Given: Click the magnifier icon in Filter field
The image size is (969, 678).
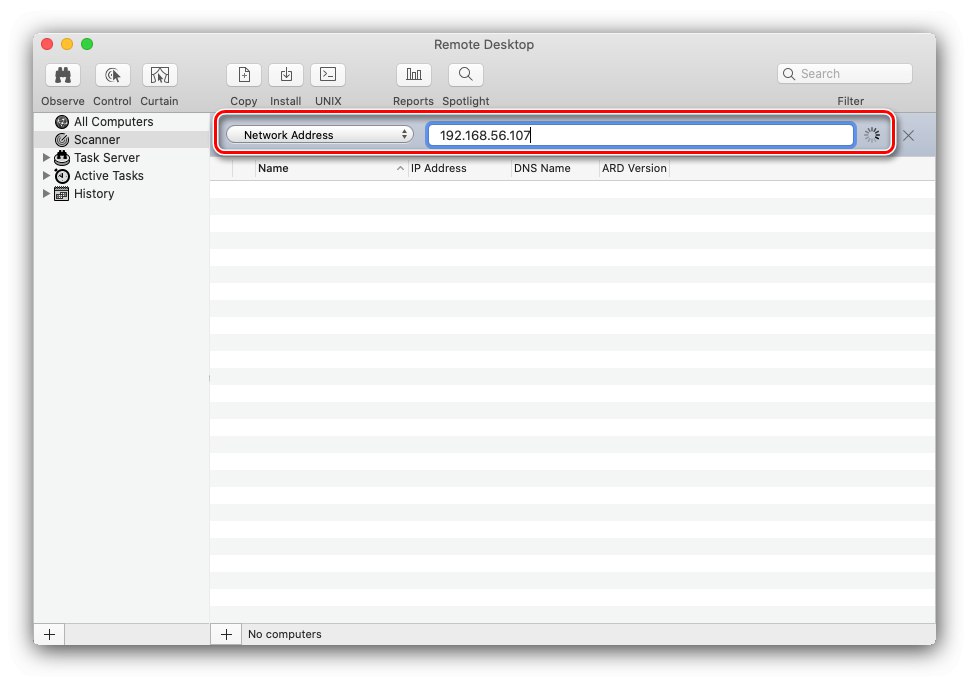Looking at the screenshot, I should [789, 74].
